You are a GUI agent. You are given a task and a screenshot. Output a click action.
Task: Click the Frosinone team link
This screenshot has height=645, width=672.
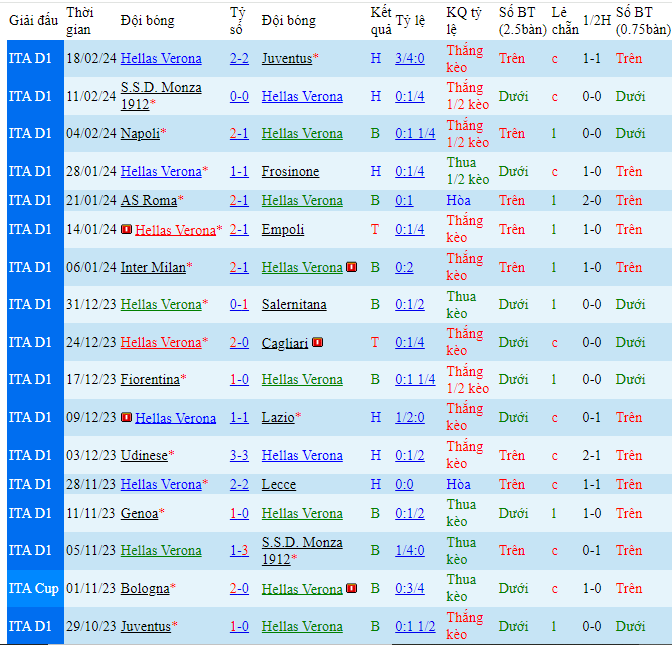(290, 172)
